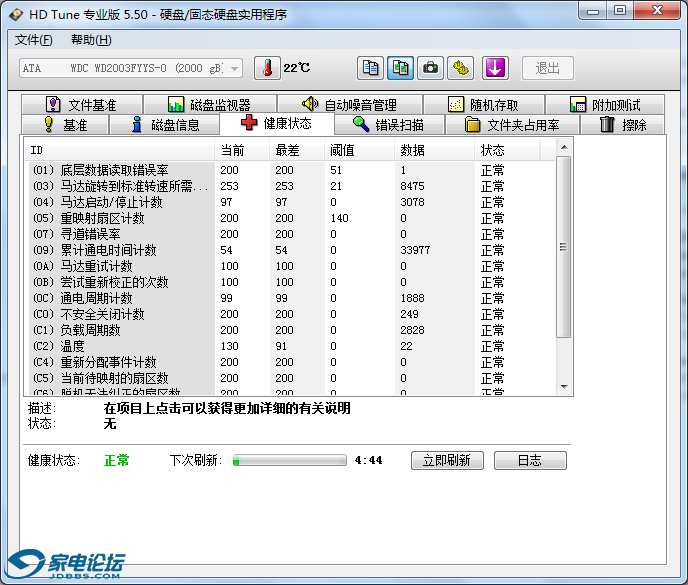Screen dimensions: 688x585
Task: Select row (C2) 温度
Action: 292,346
